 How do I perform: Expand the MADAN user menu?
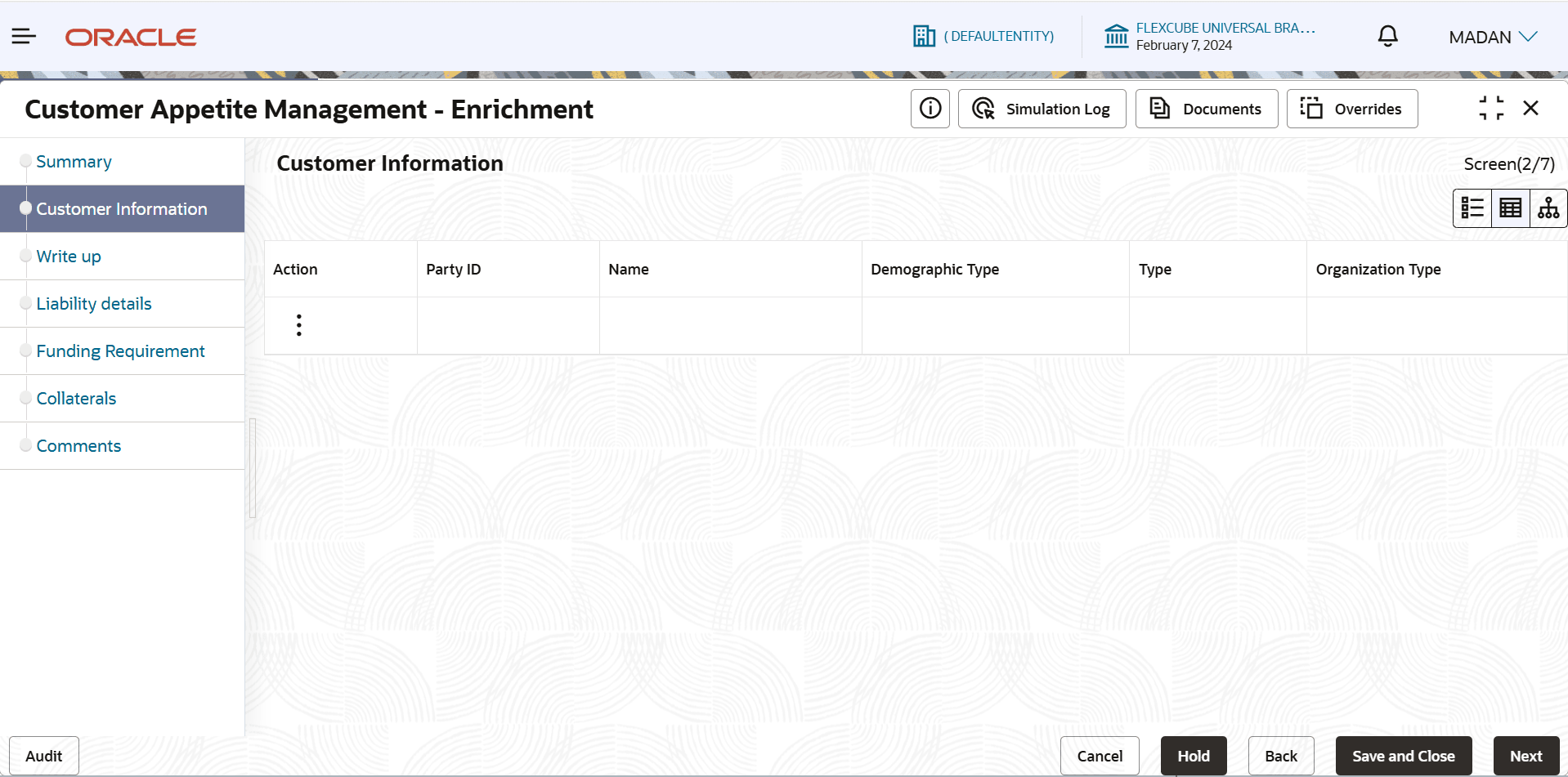(1493, 37)
